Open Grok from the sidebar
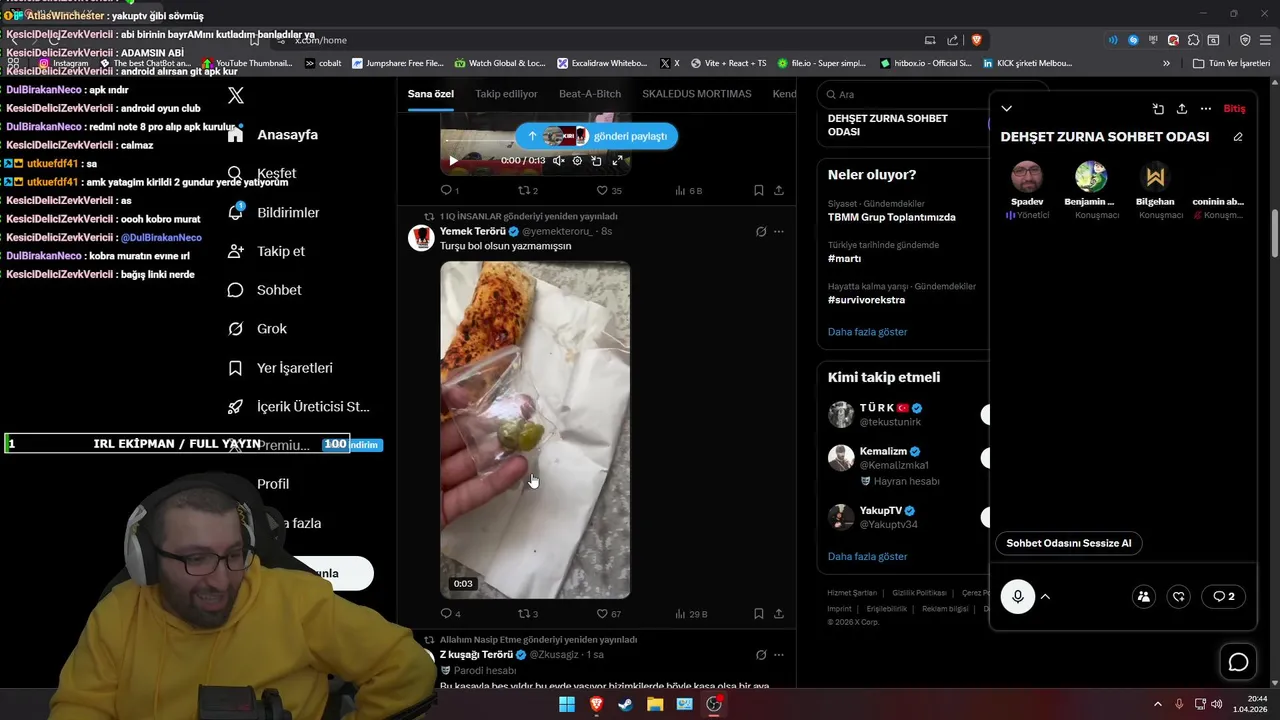Screen dimensions: 1280x720 point(257,329)
